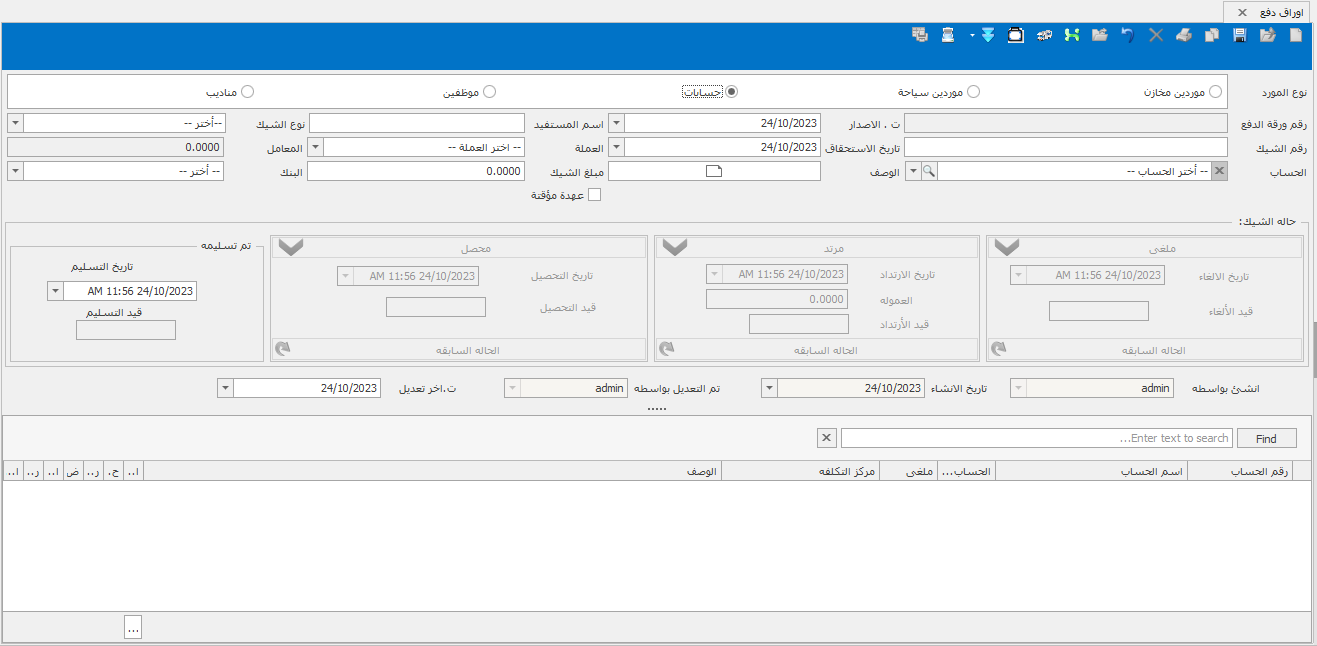This screenshot has width=1317, height=646.
Task: Select the موظفين radio option
Action: tap(489, 92)
